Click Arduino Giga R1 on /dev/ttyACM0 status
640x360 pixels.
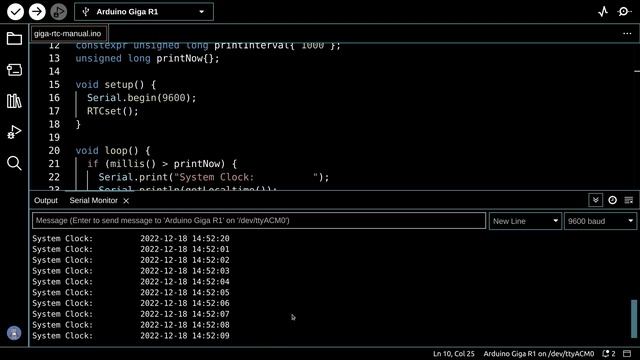point(538,354)
